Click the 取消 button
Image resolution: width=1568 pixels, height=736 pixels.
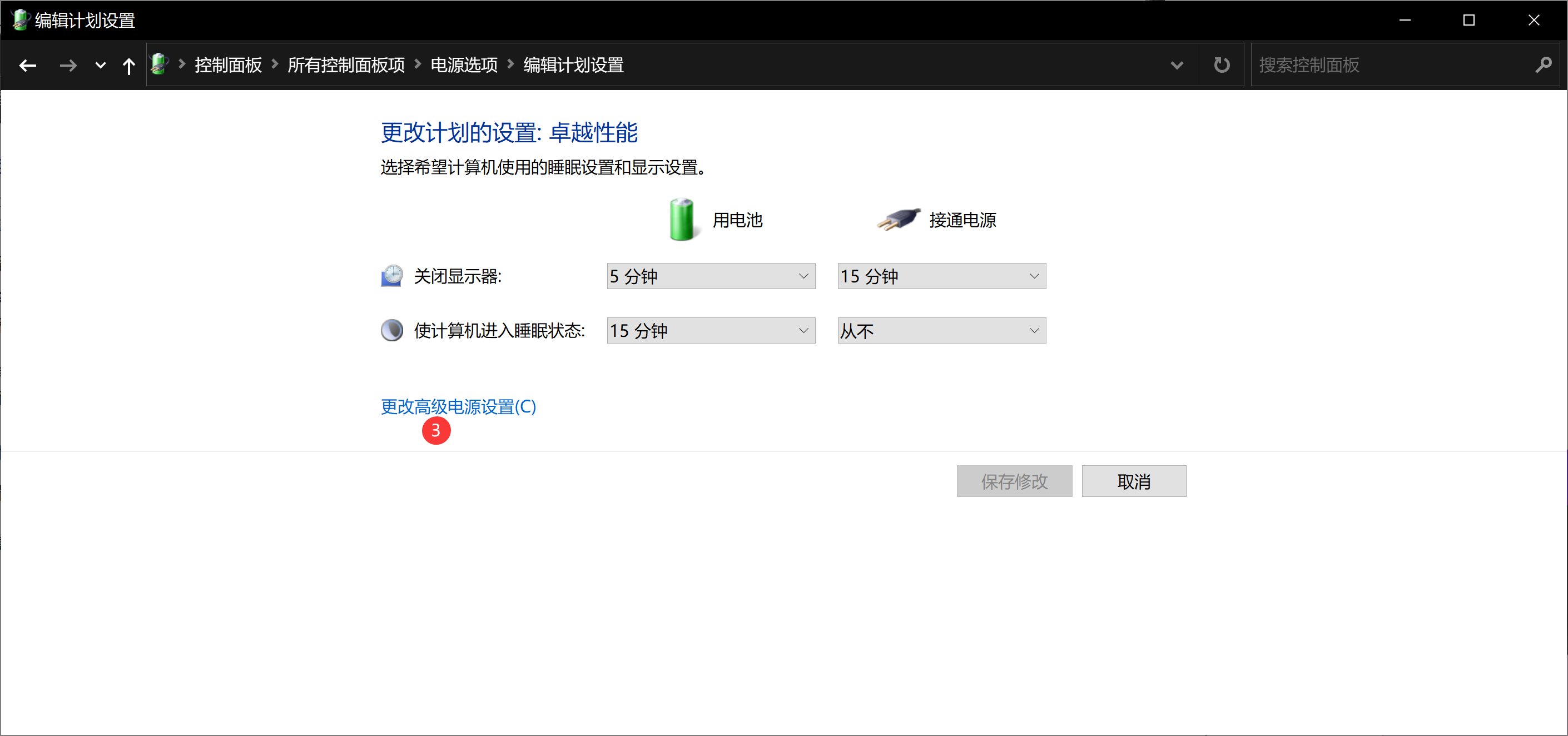click(1133, 481)
